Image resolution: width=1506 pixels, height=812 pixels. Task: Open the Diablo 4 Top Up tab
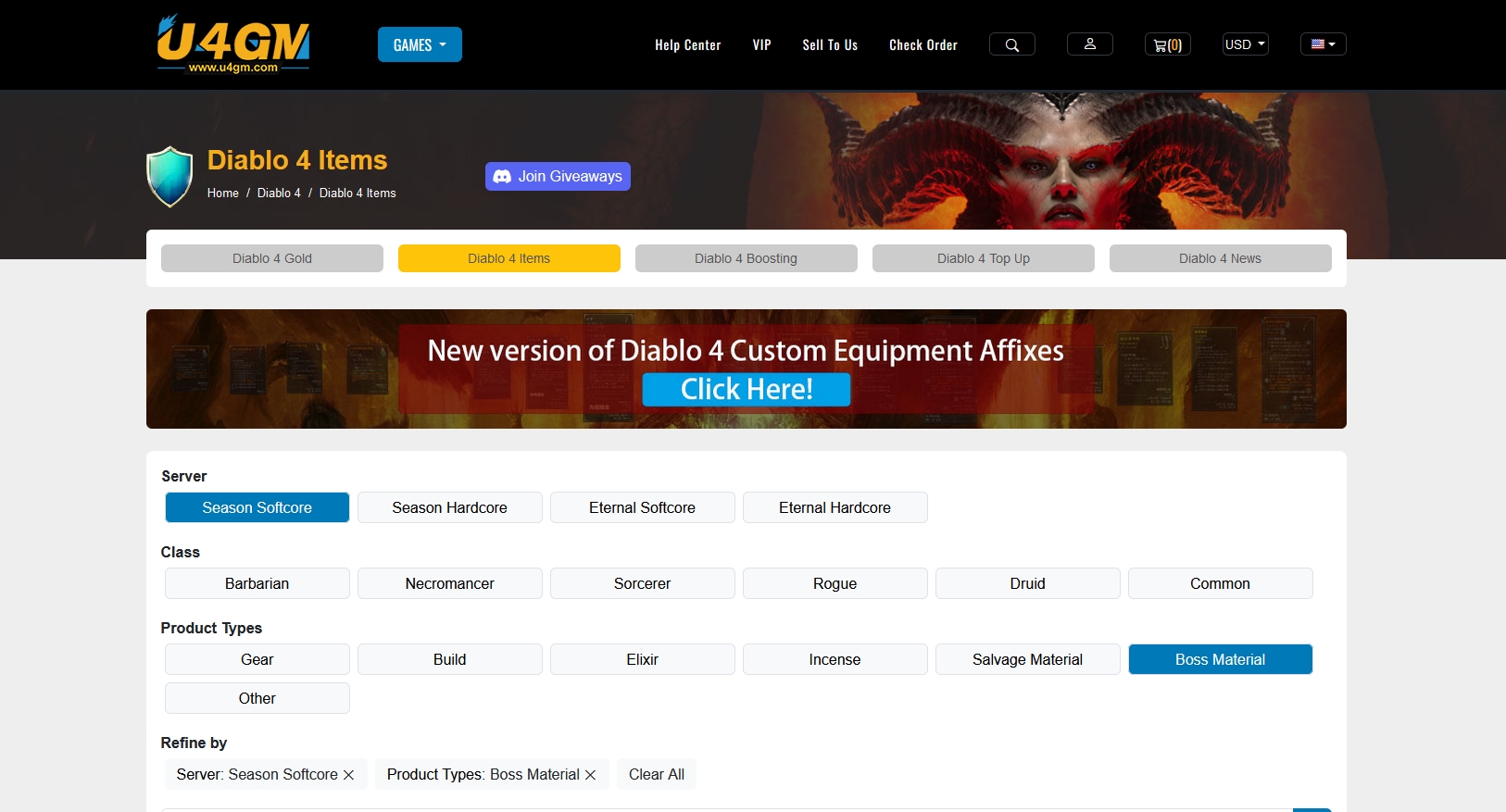click(x=984, y=258)
